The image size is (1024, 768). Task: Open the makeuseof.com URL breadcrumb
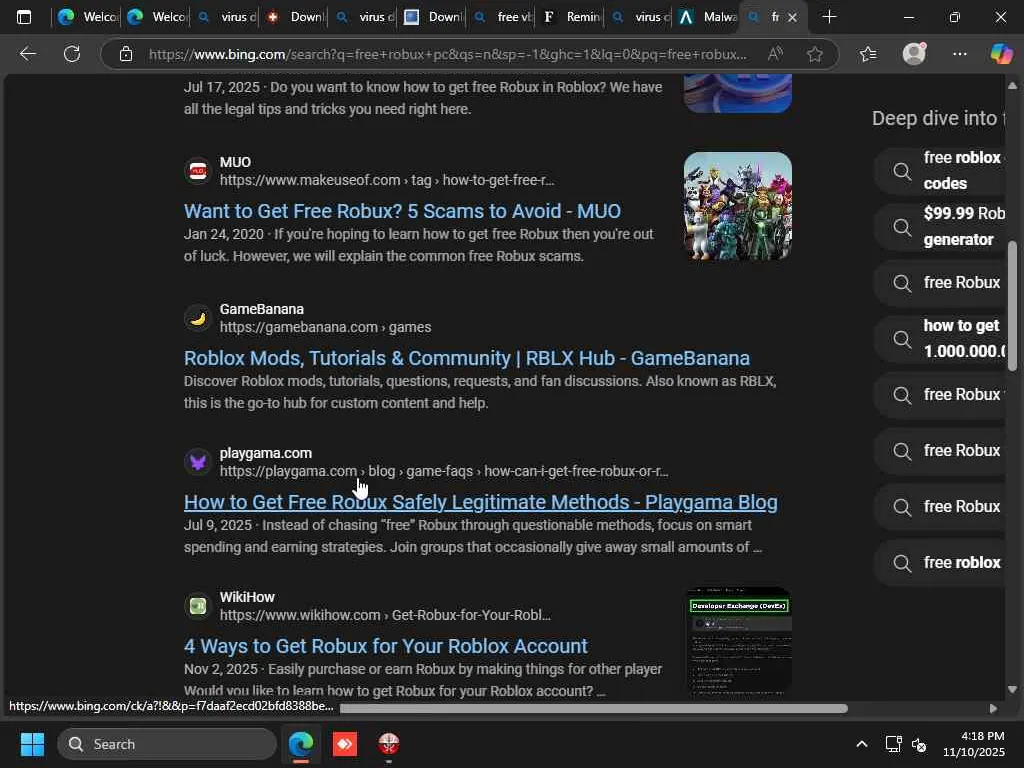387,180
